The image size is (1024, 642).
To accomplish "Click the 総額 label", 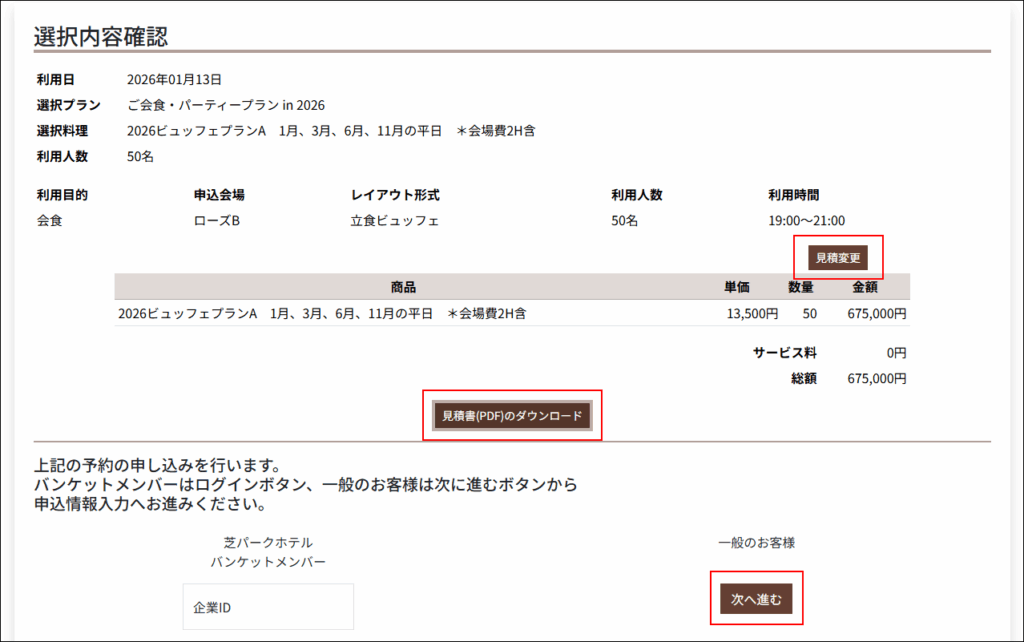I will tap(804, 379).
